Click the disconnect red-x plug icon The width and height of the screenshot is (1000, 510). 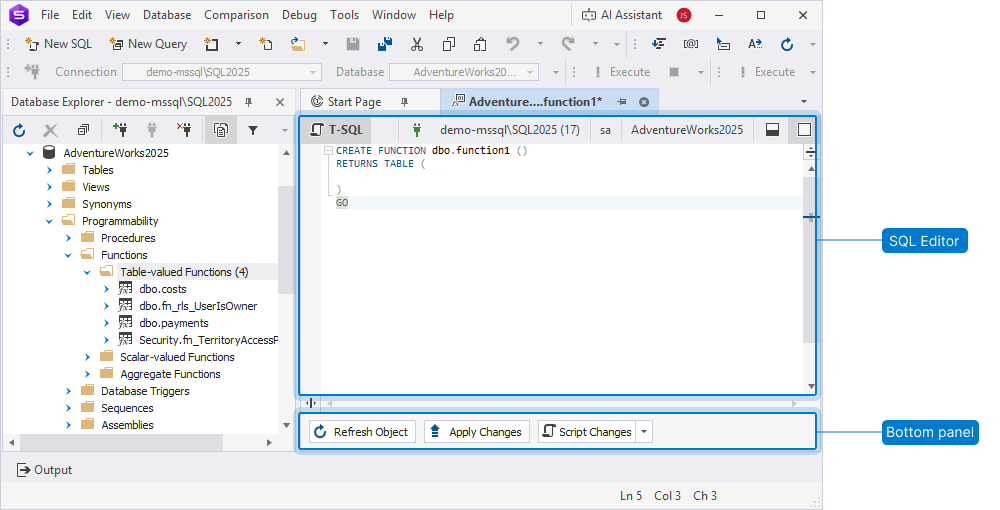point(184,130)
